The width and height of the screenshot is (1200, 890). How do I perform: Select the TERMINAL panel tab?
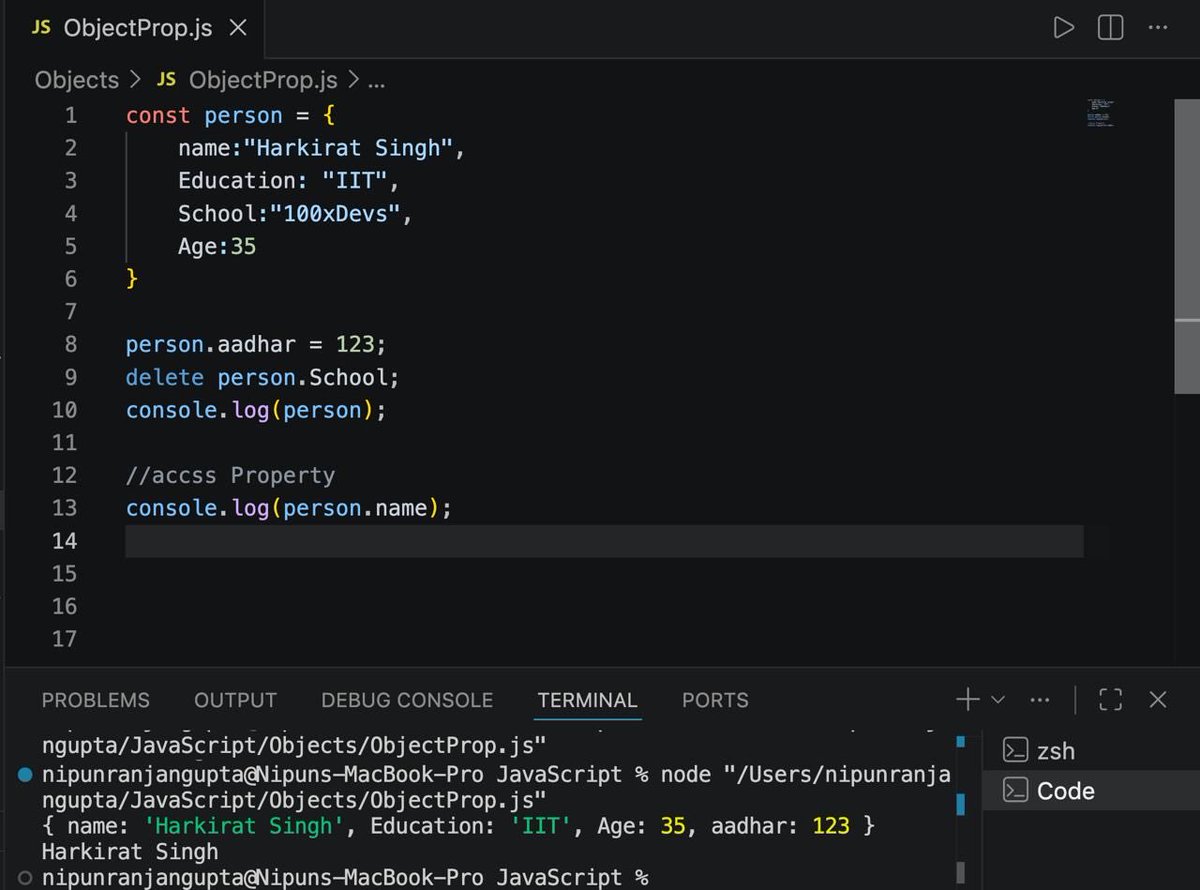pyautogui.click(x=587, y=700)
